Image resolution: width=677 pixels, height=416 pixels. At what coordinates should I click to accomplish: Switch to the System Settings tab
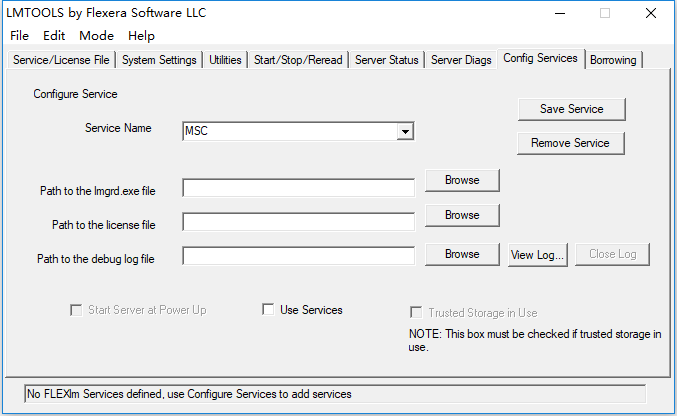point(159,60)
